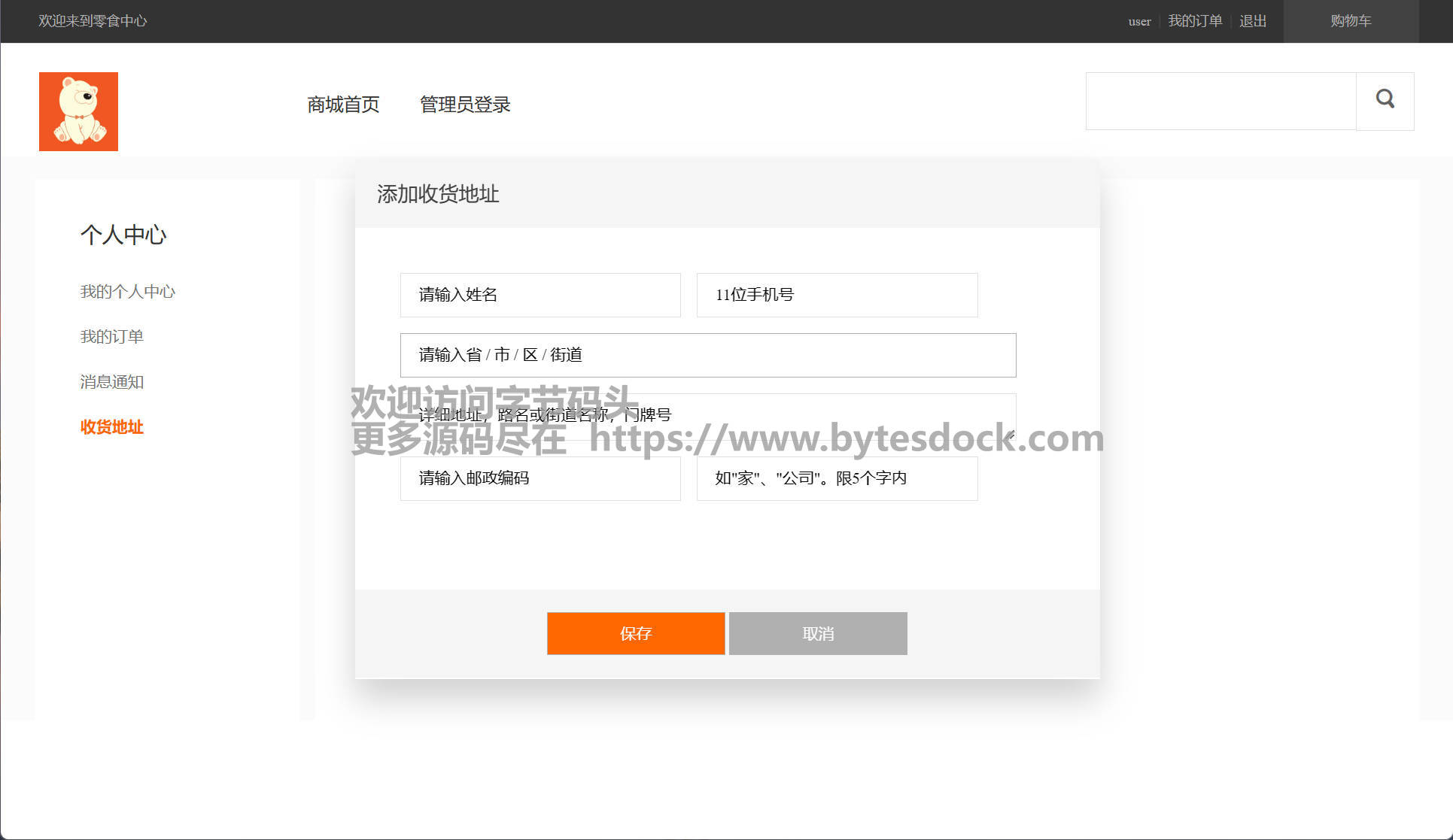Select 收货地址 in sidebar
The width and height of the screenshot is (1453, 840).
click(111, 427)
